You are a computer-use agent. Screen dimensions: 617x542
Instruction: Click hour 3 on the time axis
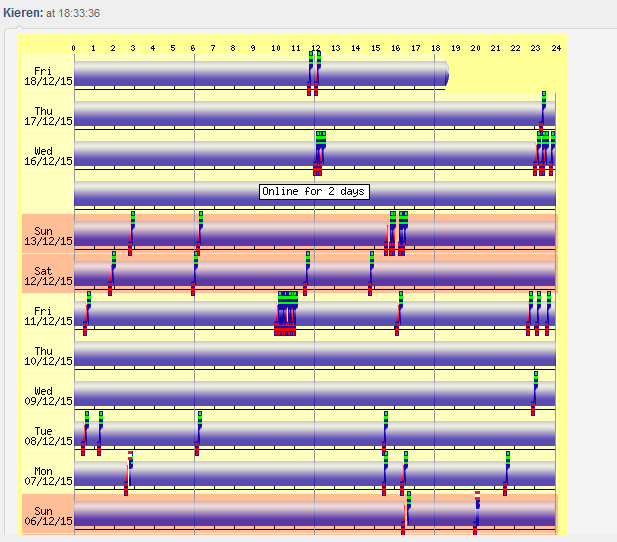(133, 48)
